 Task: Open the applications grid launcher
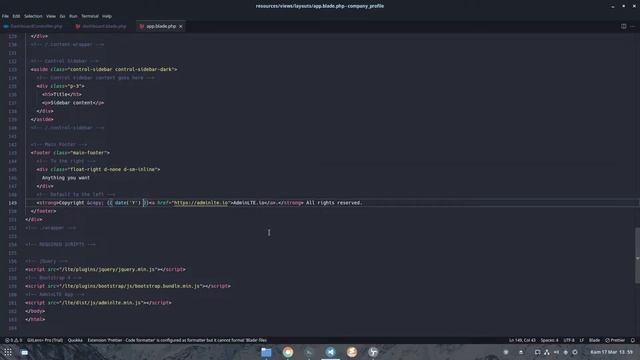click(8, 352)
